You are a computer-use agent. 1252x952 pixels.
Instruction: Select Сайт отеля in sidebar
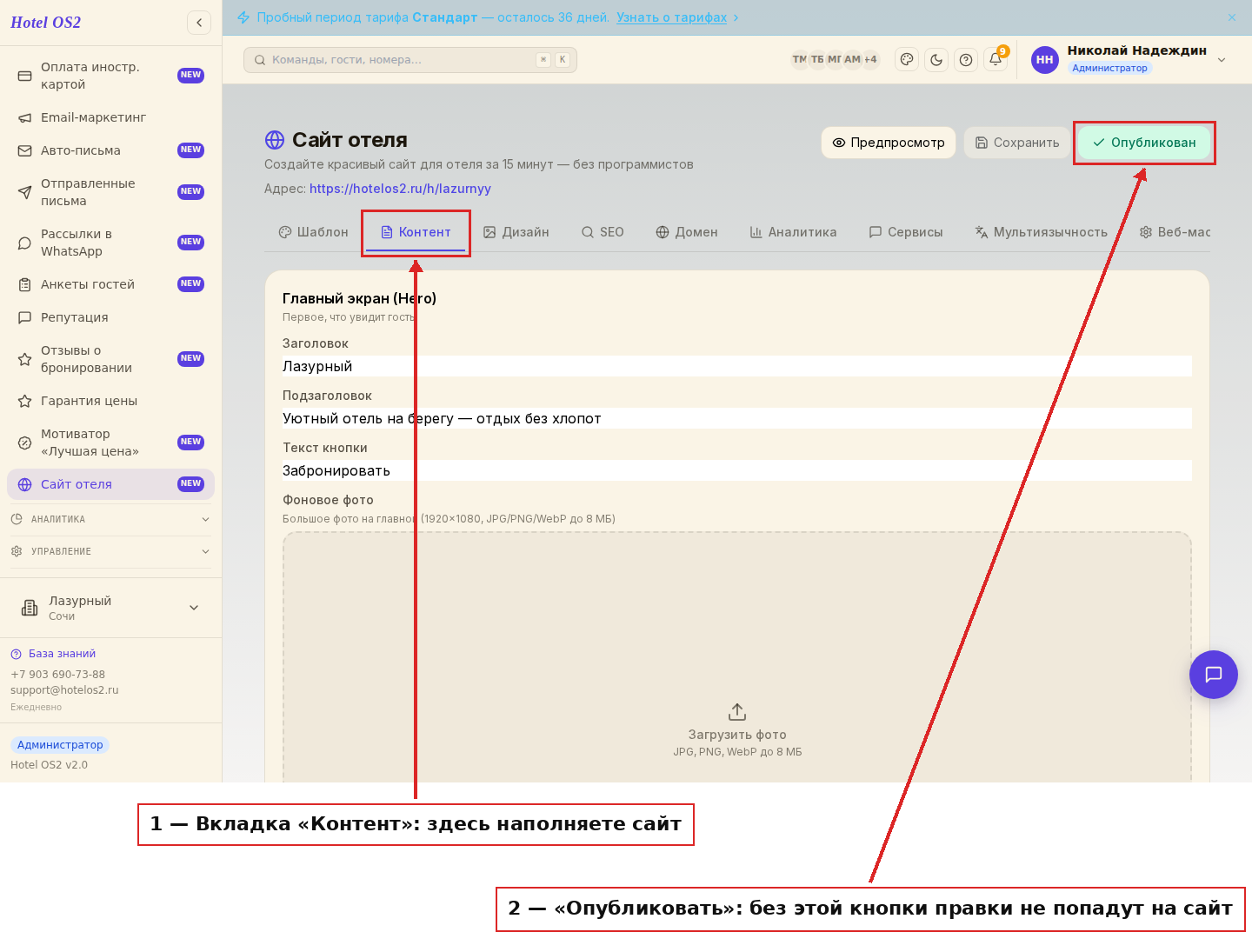pos(110,484)
